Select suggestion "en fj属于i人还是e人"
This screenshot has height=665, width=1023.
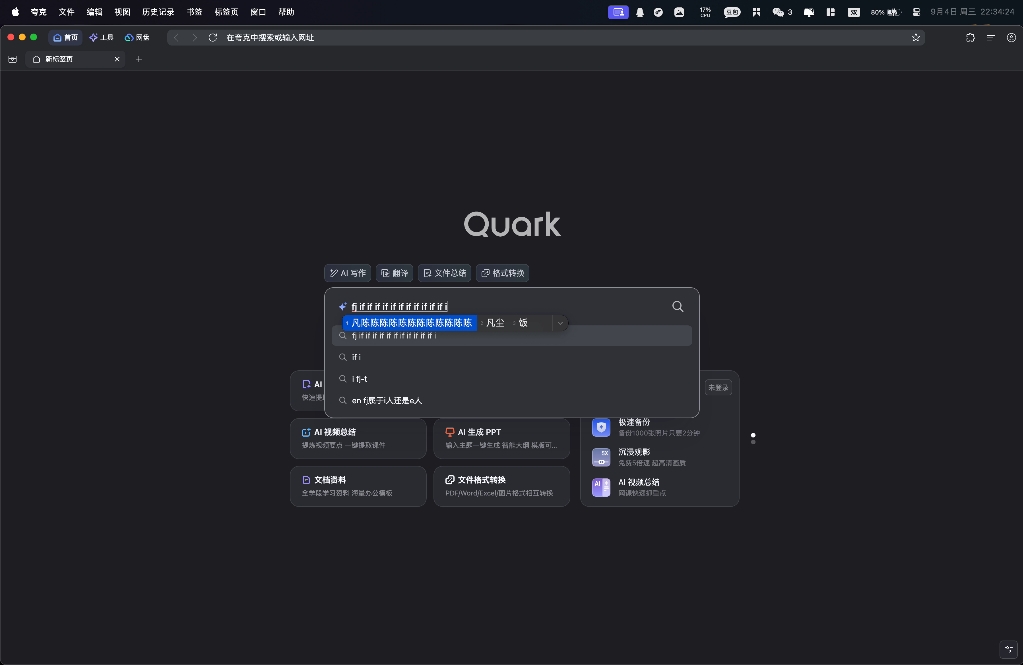[512, 400]
